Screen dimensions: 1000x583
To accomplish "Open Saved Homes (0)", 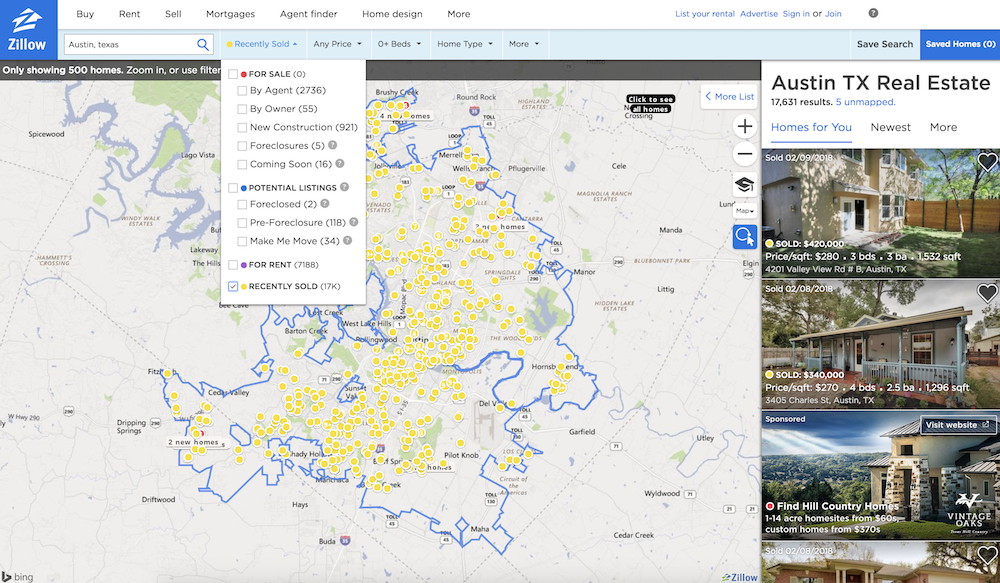I will (960, 44).
